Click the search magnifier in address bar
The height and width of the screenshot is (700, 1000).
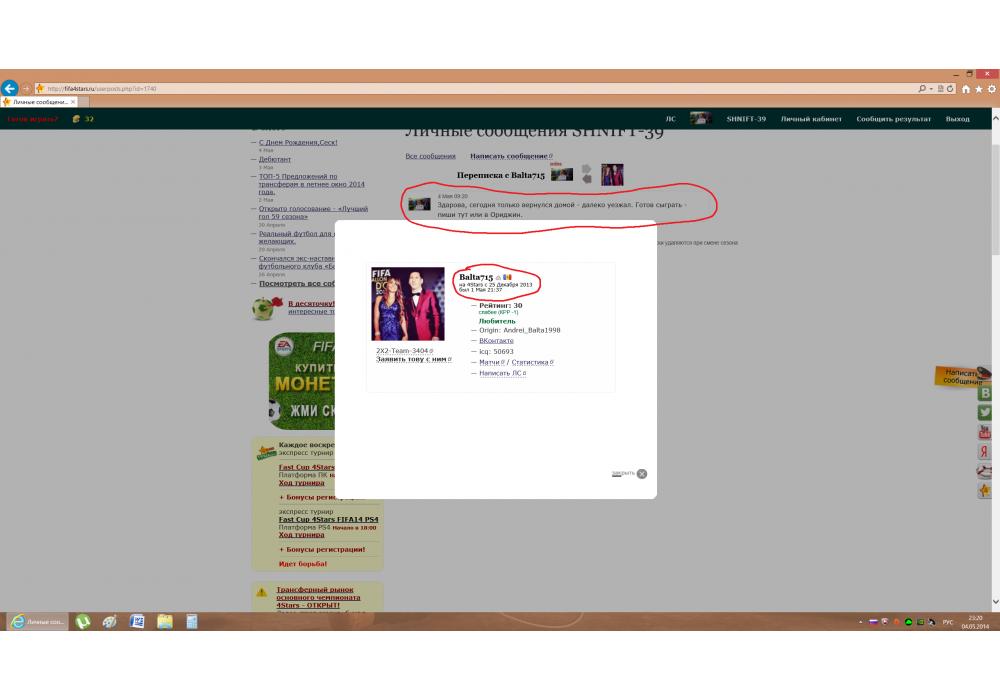tap(922, 89)
